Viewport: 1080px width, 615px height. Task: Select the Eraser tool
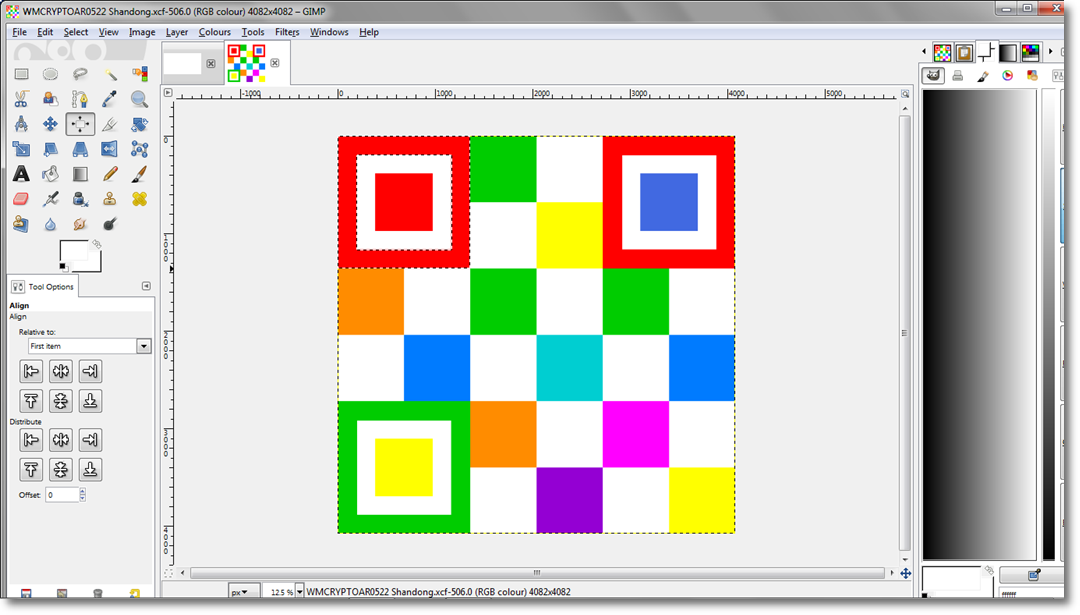click(21, 199)
